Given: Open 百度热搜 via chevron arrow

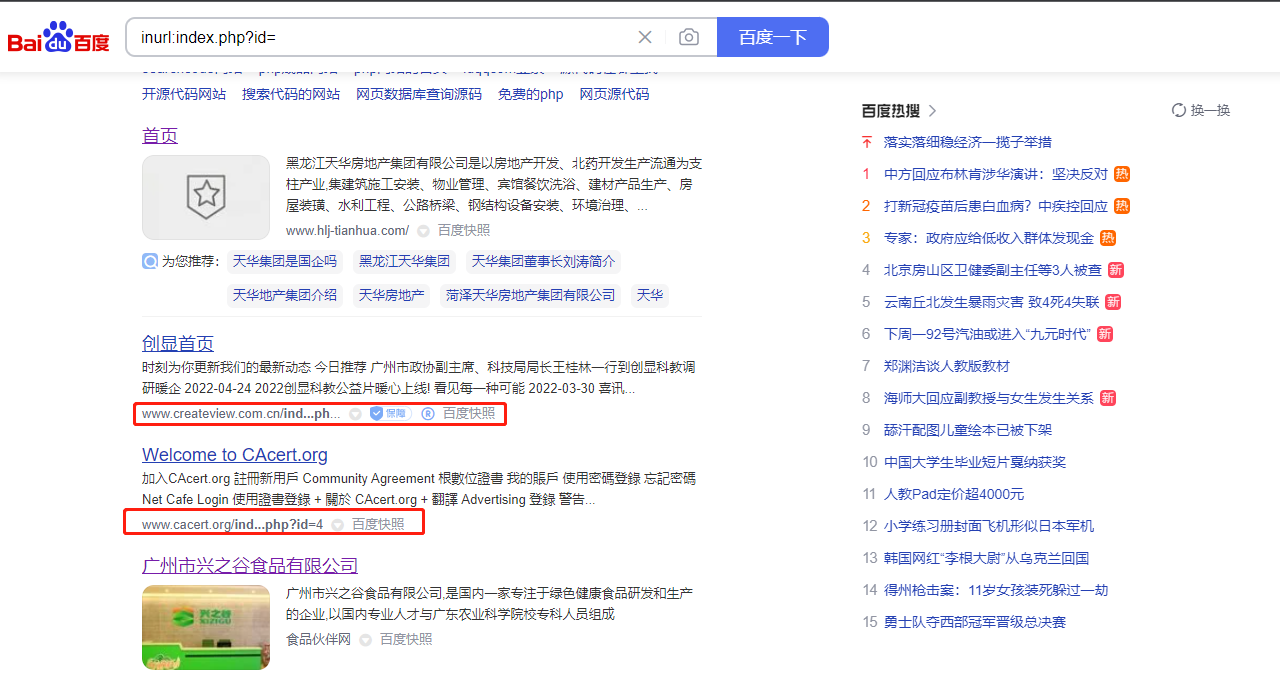Looking at the screenshot, I should click(933, 111).
